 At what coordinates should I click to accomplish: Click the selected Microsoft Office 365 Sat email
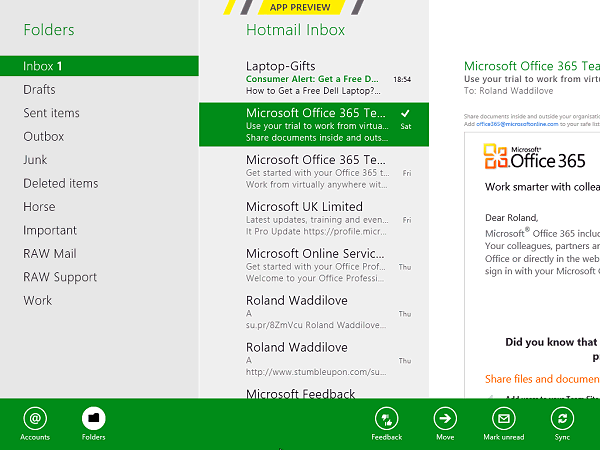(x=314, y=125)
